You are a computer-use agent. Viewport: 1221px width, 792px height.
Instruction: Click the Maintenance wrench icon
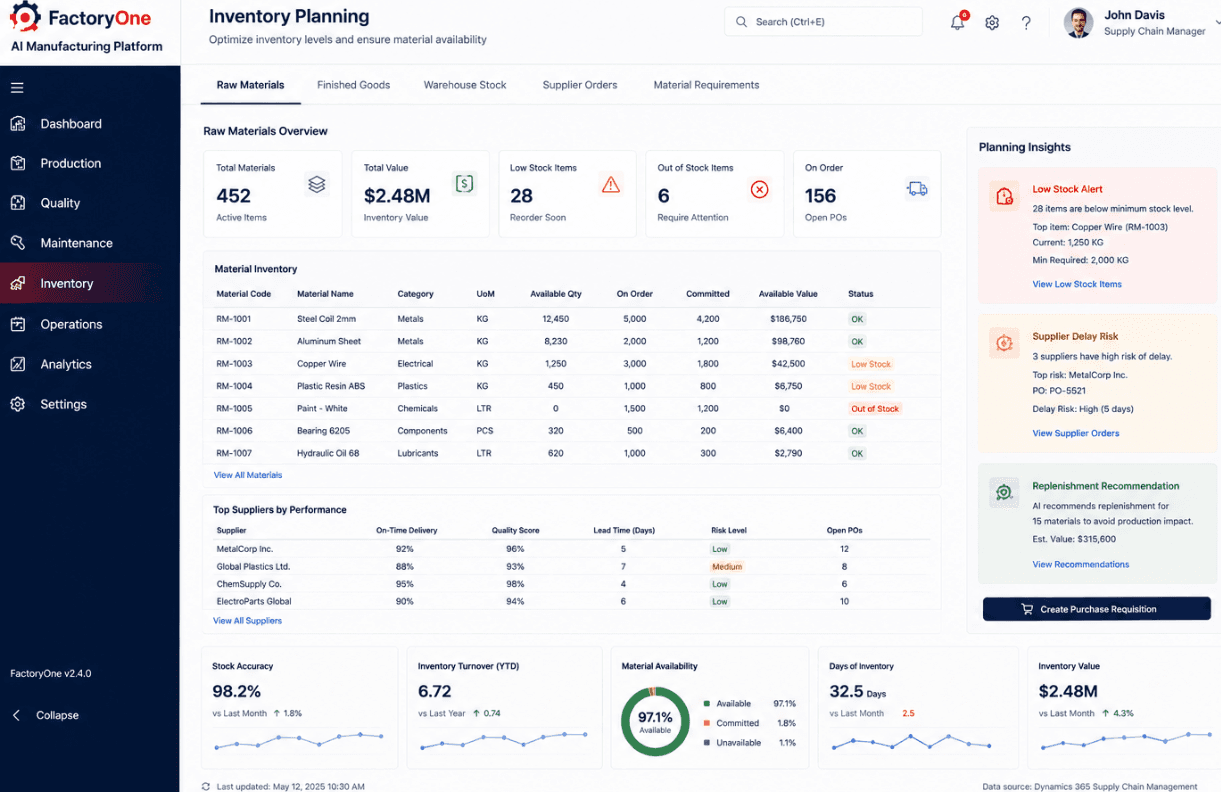click(18, 243)
